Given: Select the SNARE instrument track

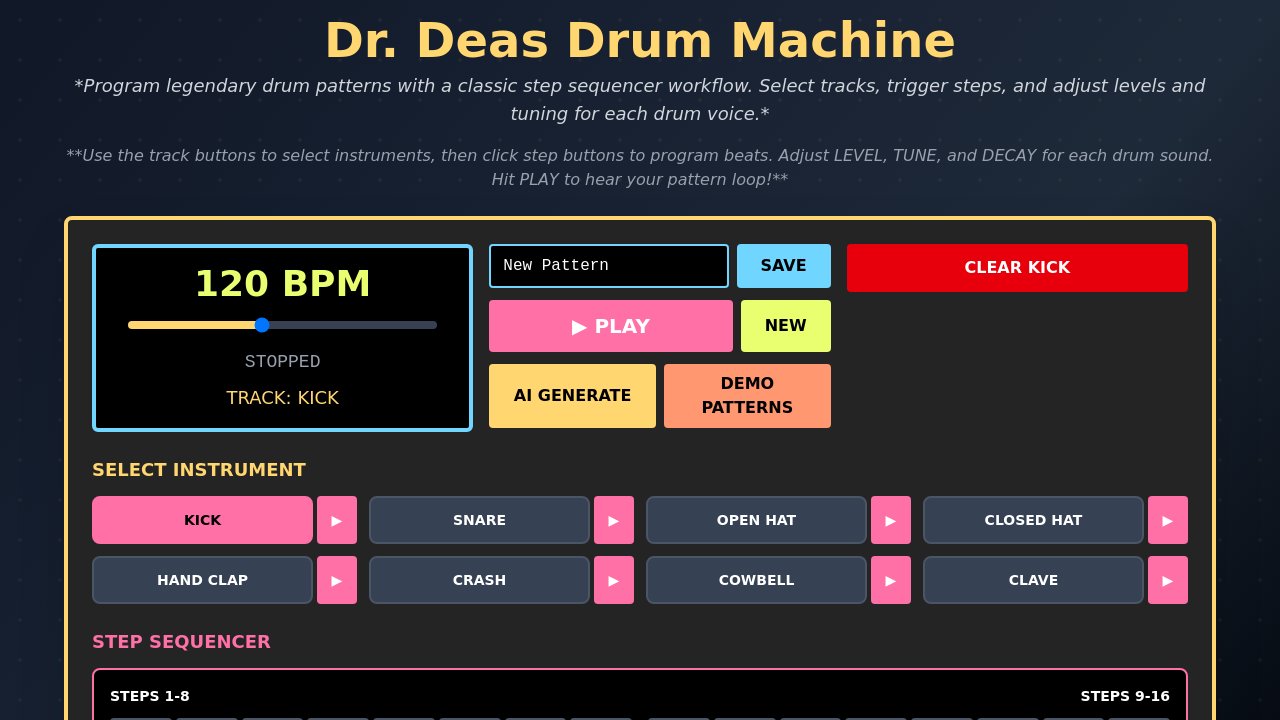Looking at the screenshot, I should point(479,520).
